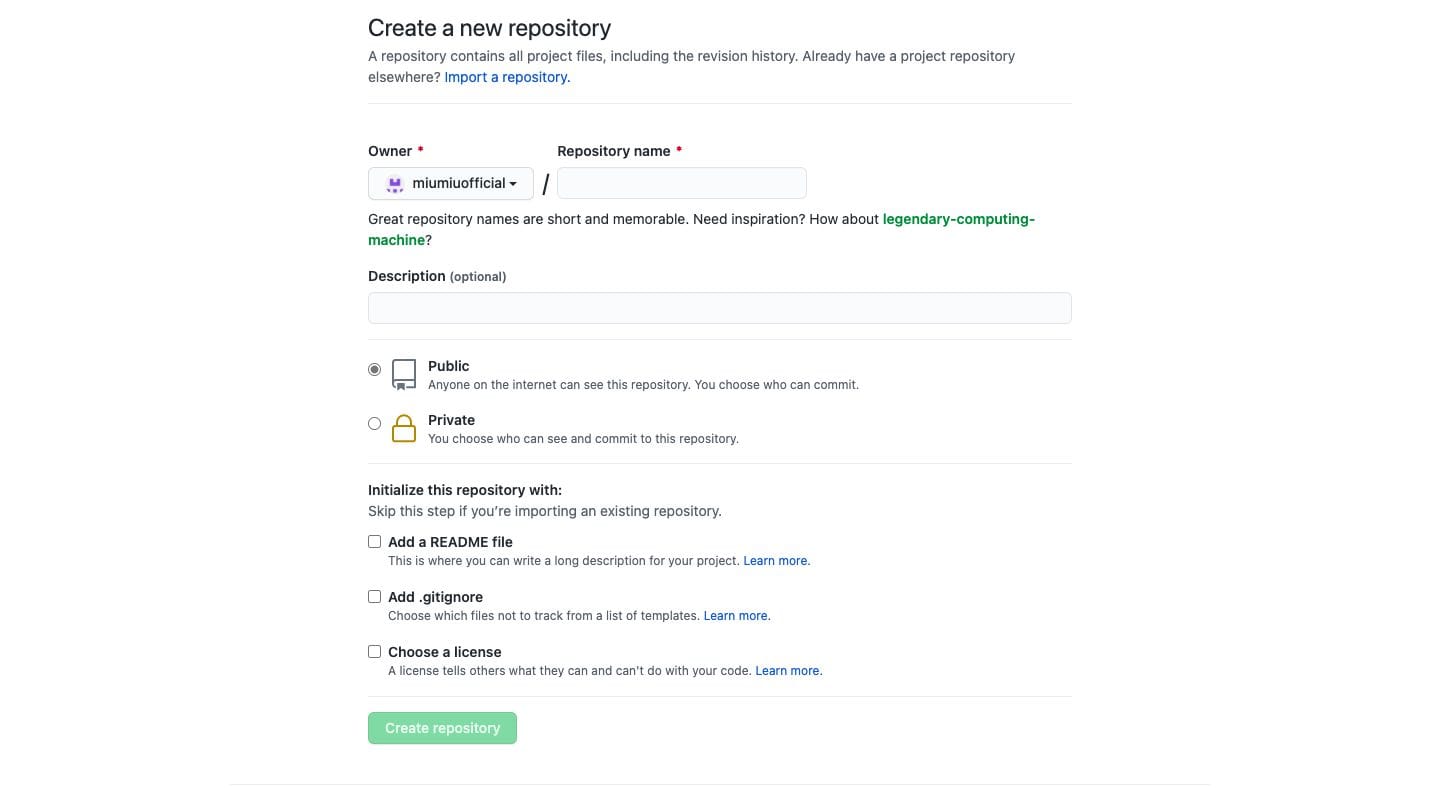Image resolution: width=1440 pixels, height=788 pixels.
Task: Check the "Choose a license" option
Action: point(374,651)
